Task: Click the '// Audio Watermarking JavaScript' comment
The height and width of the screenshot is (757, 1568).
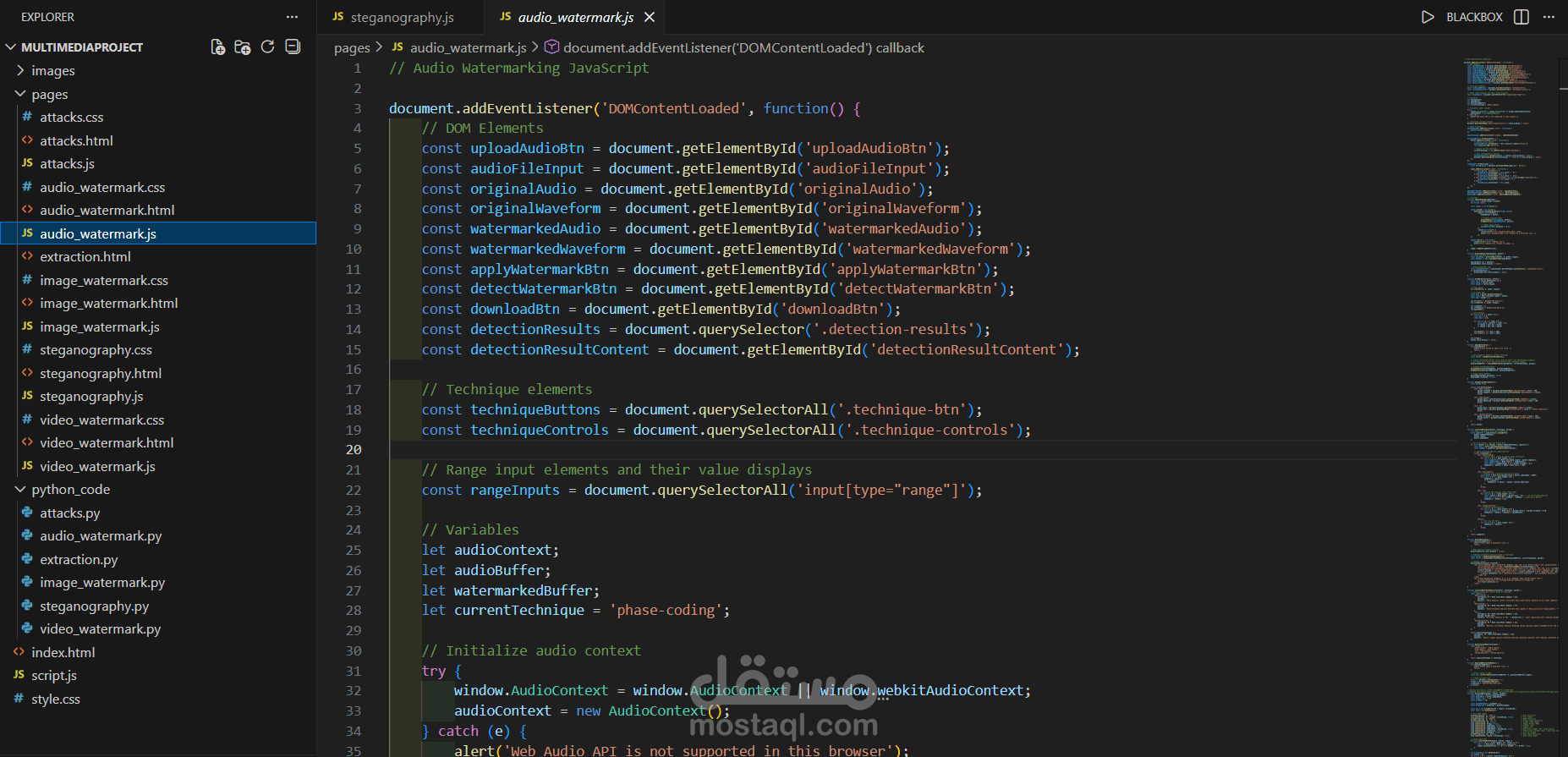Action: click(519, 69)
